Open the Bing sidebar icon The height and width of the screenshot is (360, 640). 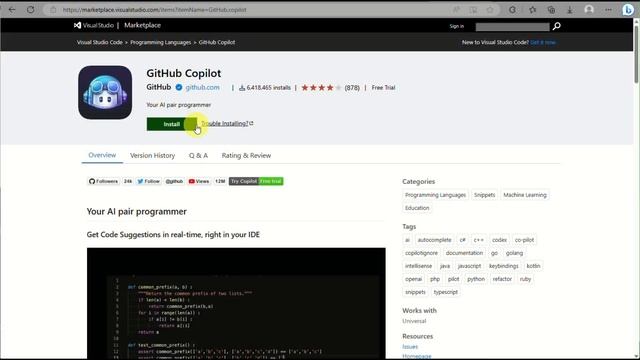[628, 9]
